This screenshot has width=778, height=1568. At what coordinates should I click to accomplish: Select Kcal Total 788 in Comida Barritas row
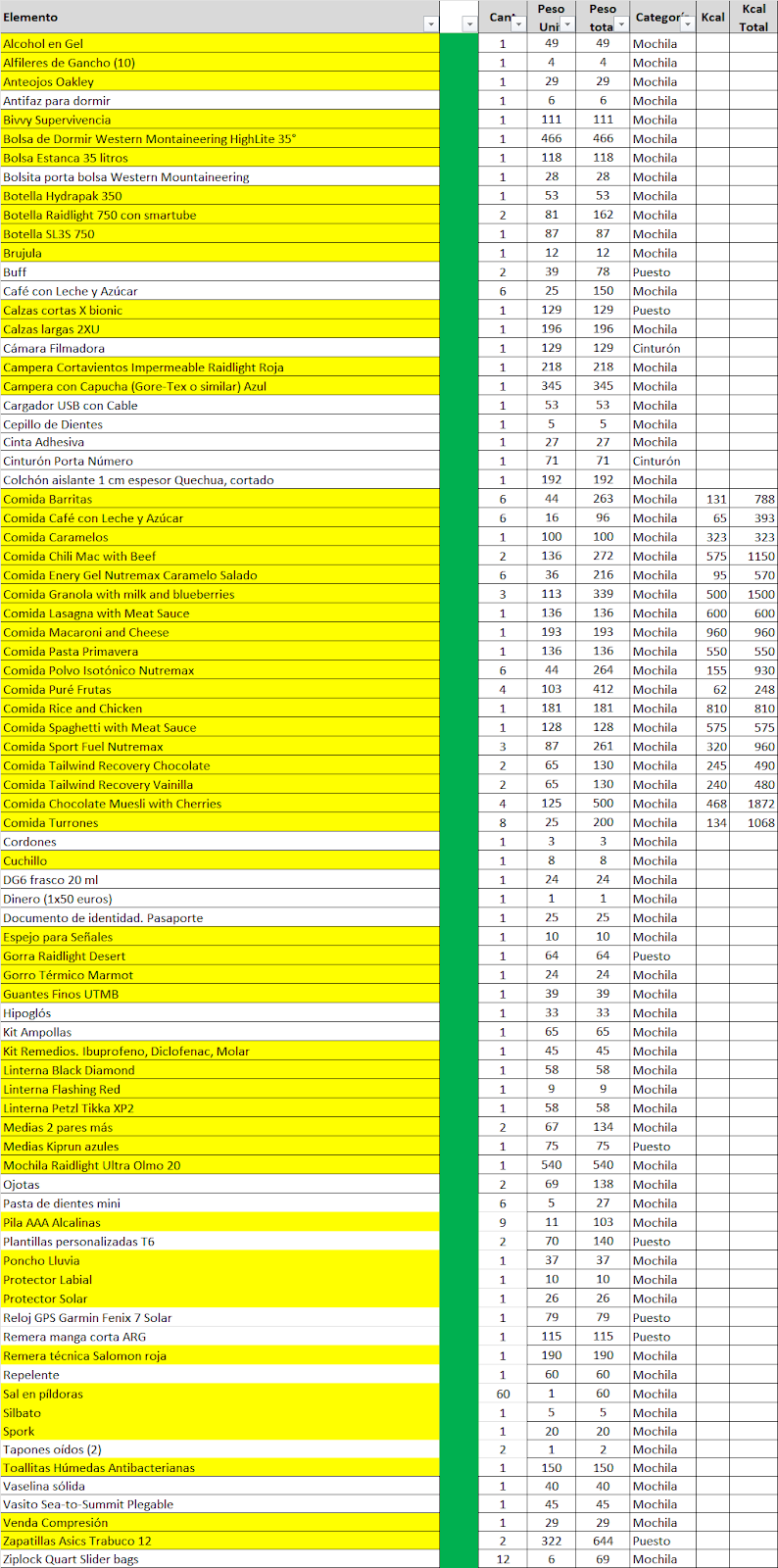point(754,499)
